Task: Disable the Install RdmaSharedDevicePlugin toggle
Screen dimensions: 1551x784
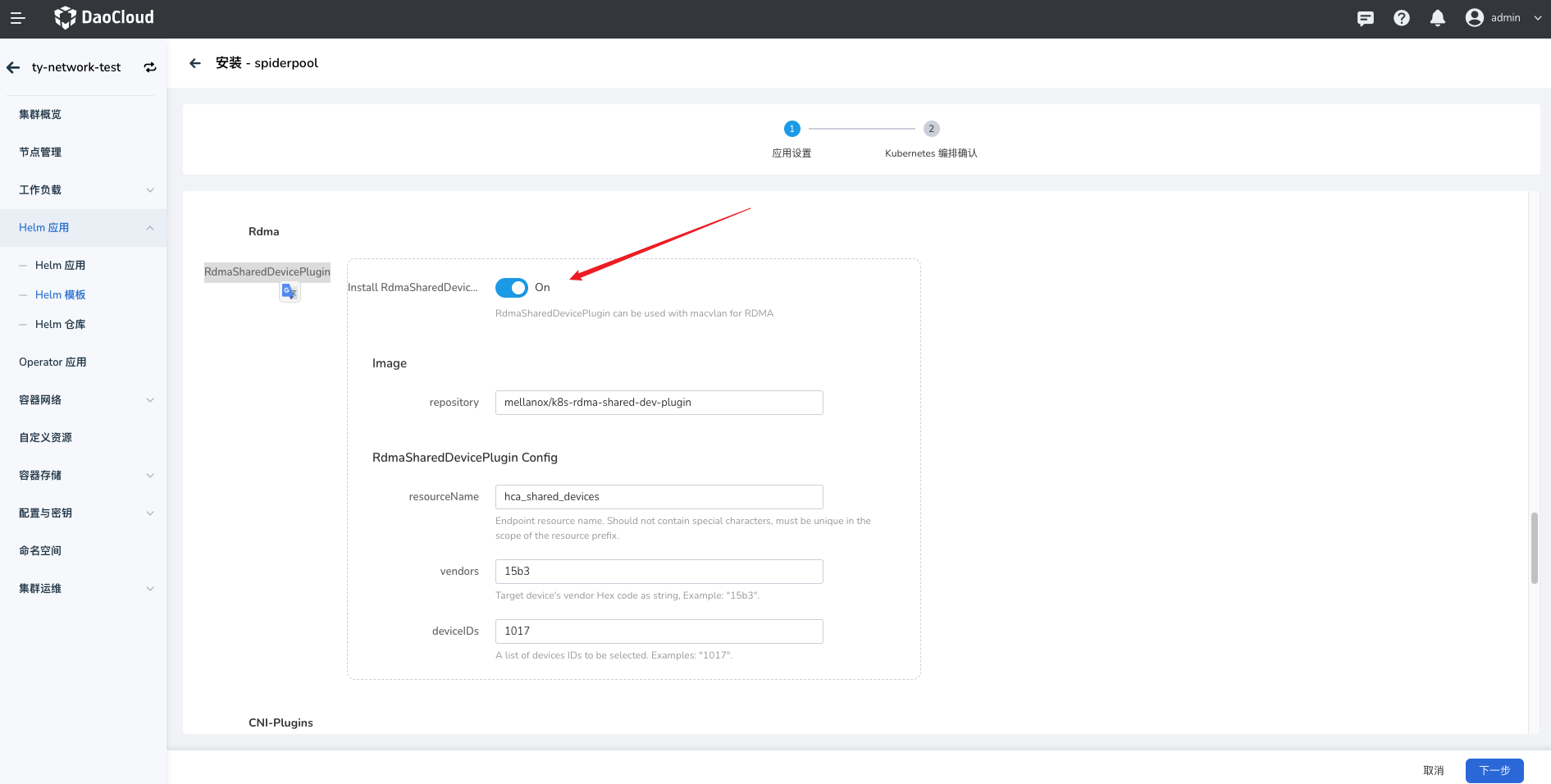Action: tap(511, 288)
